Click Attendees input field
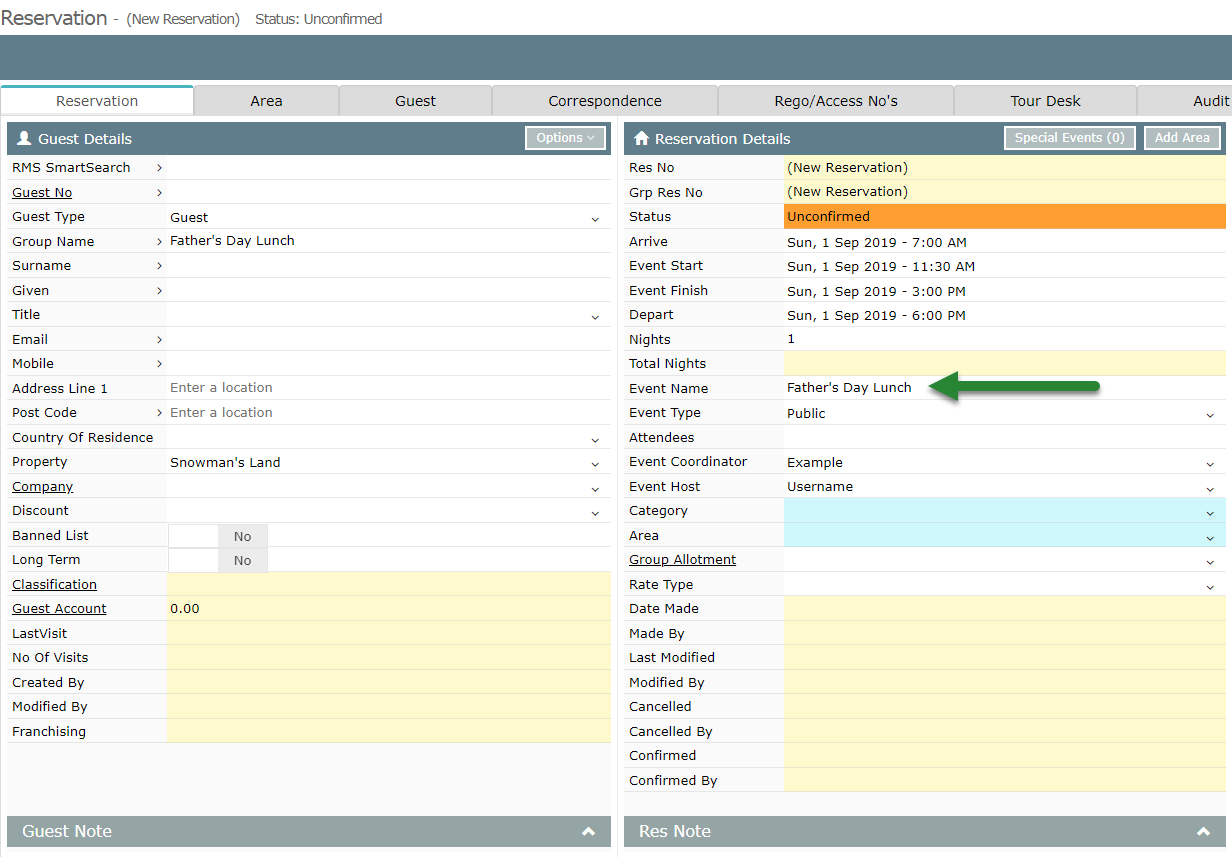1232x861 pixels. [1005, 438]
